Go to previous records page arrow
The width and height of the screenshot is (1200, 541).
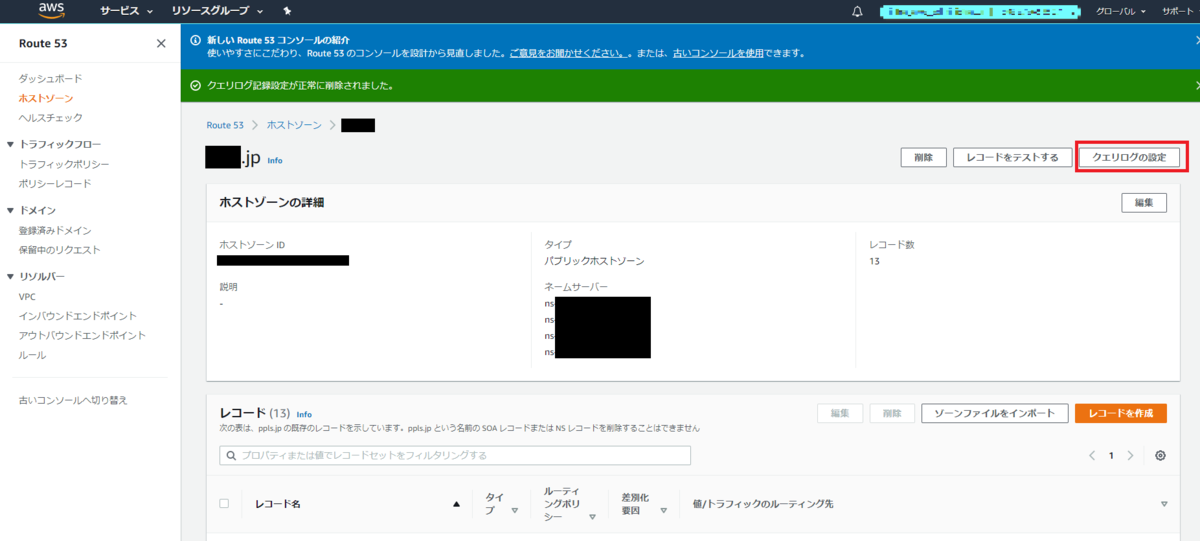(1092, 455)
